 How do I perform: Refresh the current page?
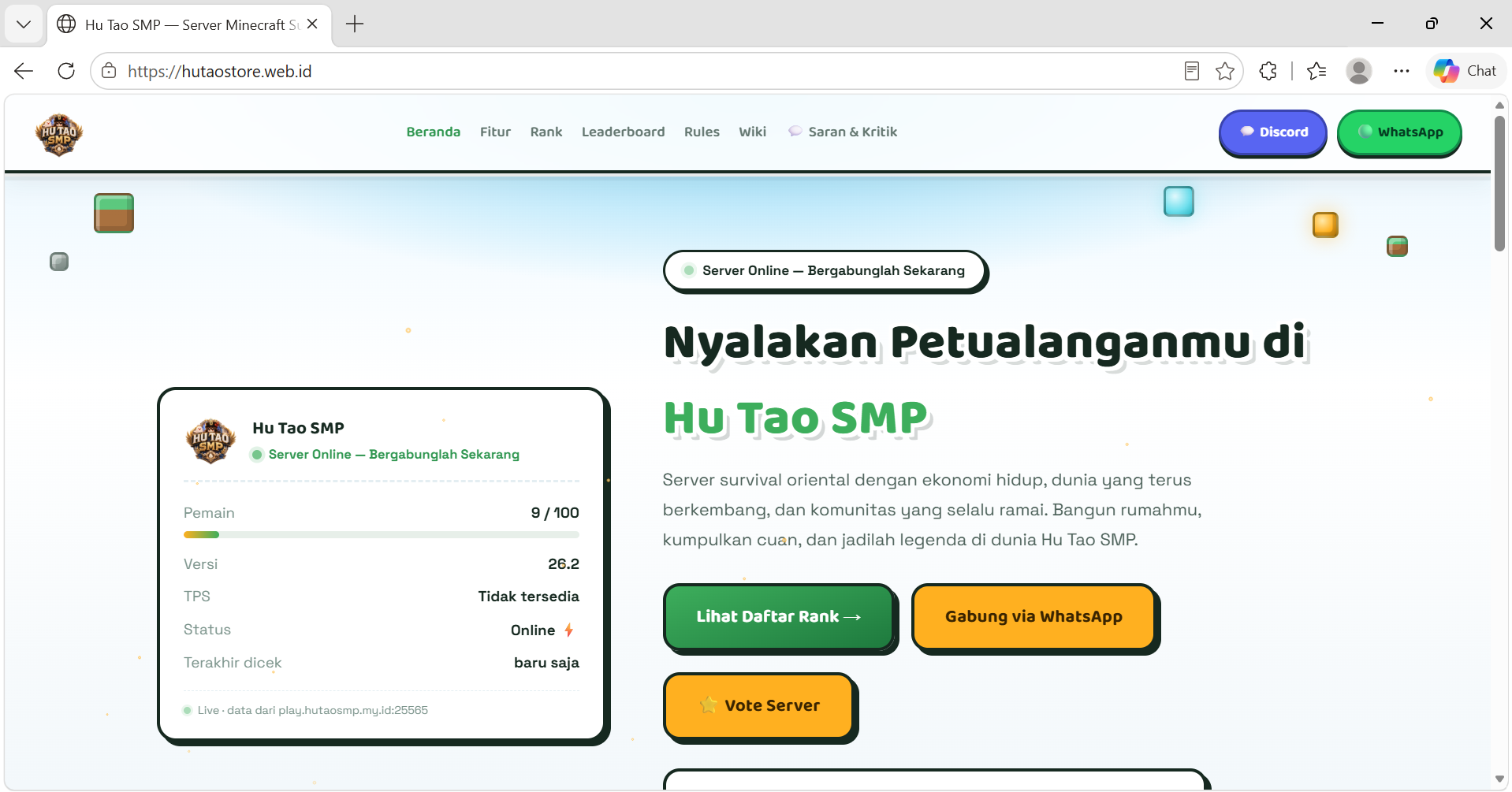(x=66, y=71)
